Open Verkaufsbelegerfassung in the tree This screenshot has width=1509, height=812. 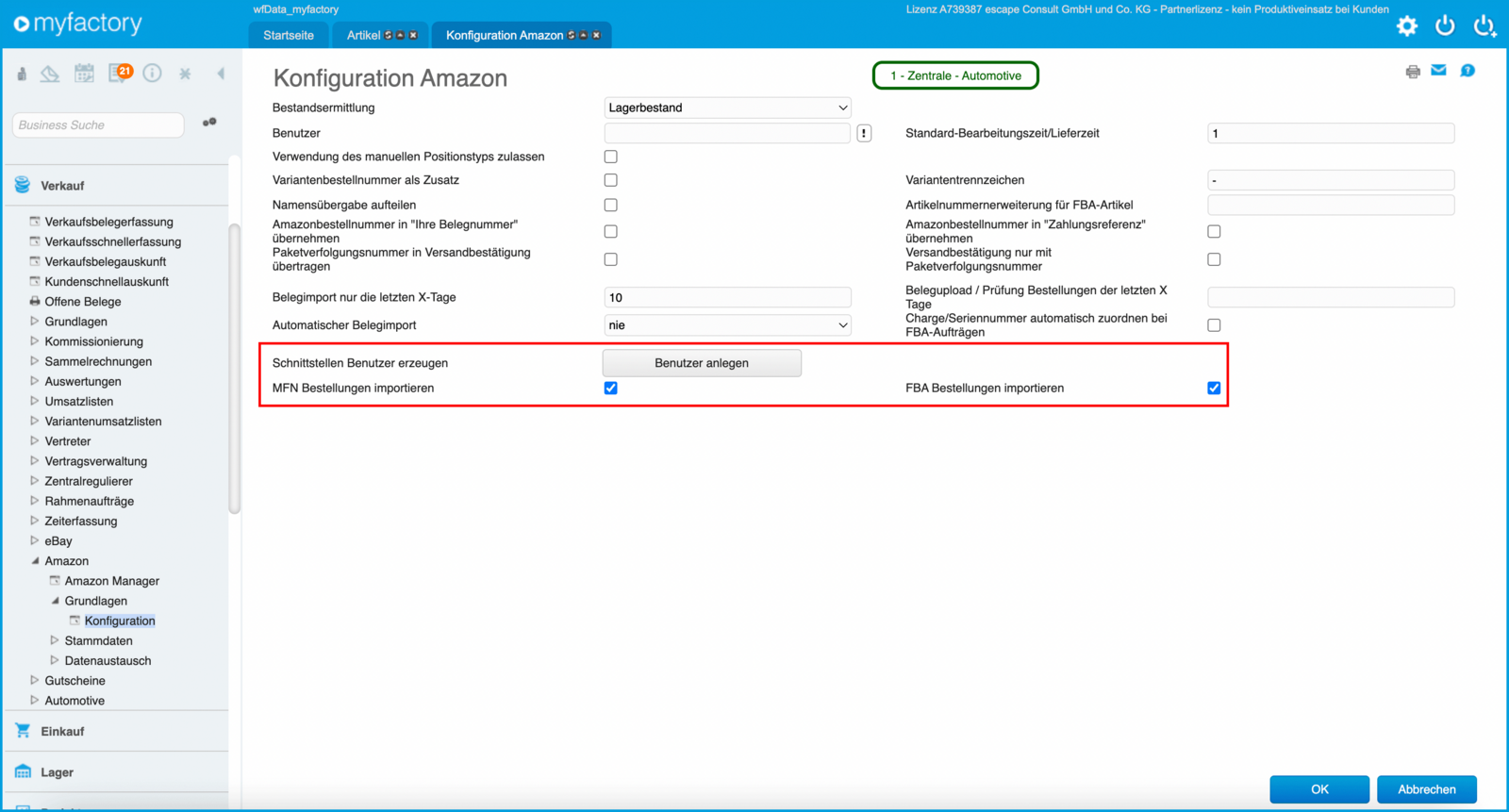click(109, 222)
